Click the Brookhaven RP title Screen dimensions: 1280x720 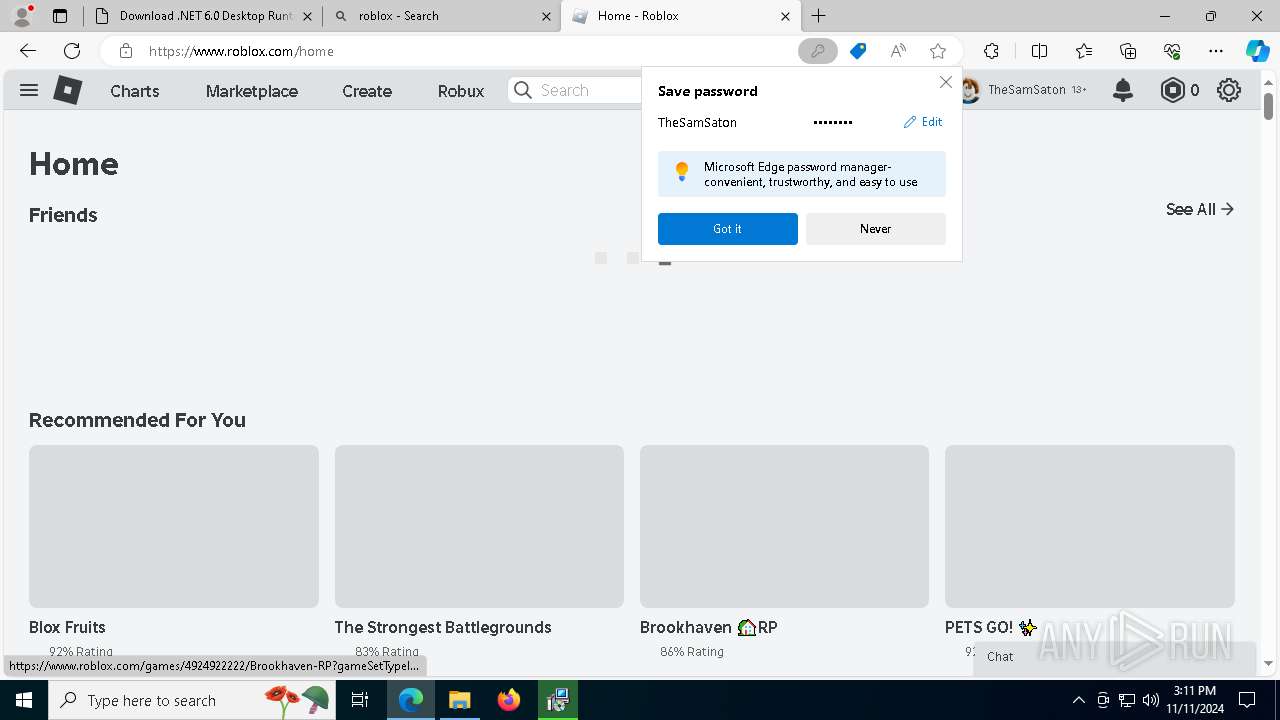[709, 627]
